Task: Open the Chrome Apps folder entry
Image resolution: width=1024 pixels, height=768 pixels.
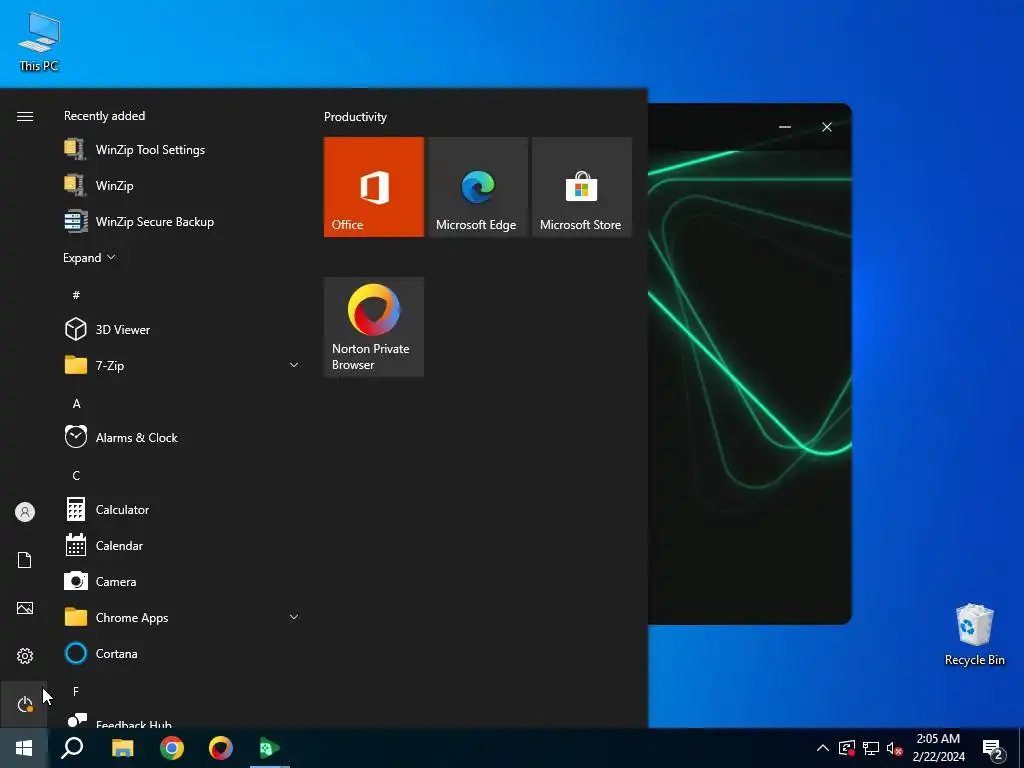Action: 183,617
